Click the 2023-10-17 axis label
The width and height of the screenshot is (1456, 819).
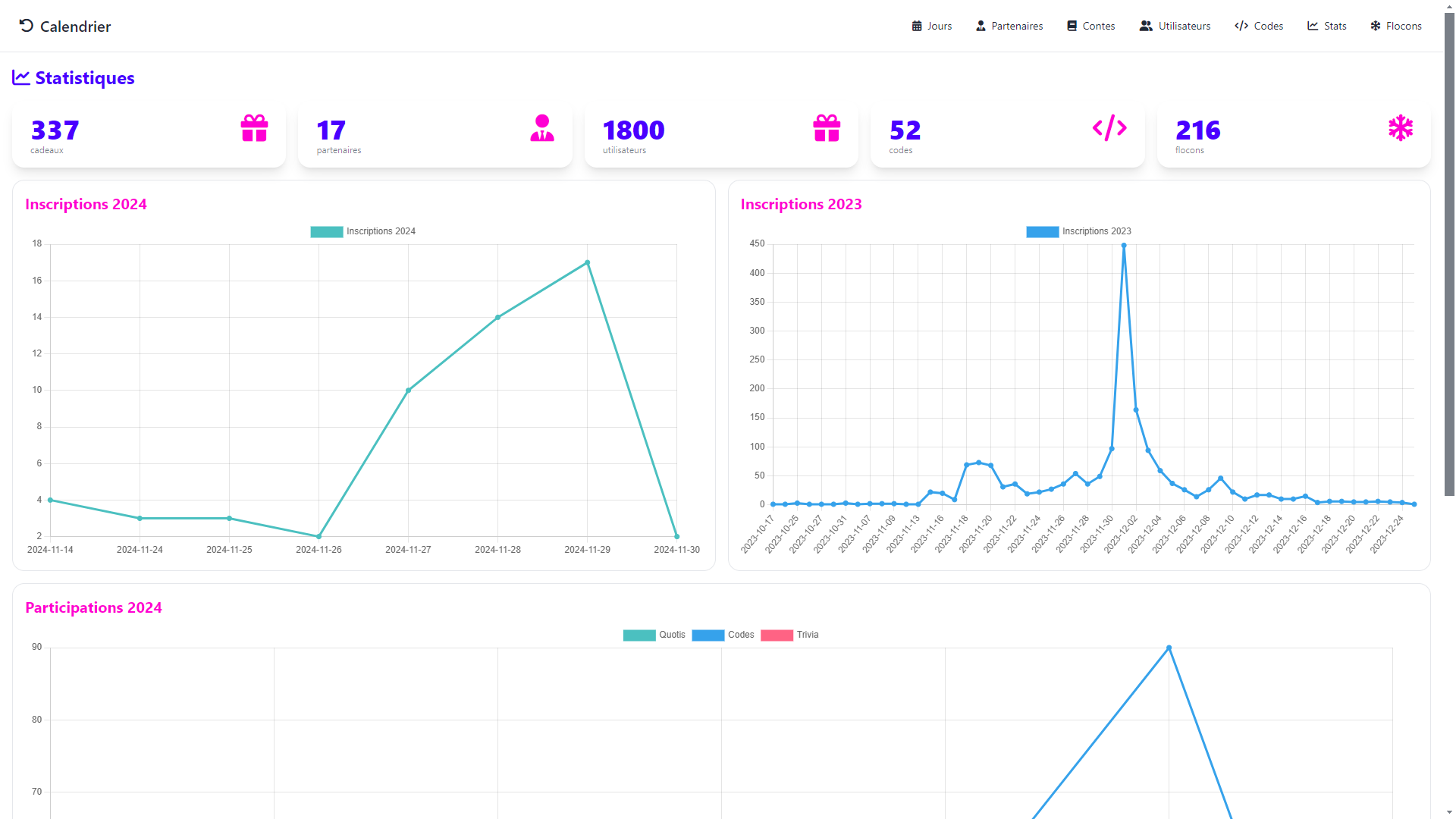point(758,535)
